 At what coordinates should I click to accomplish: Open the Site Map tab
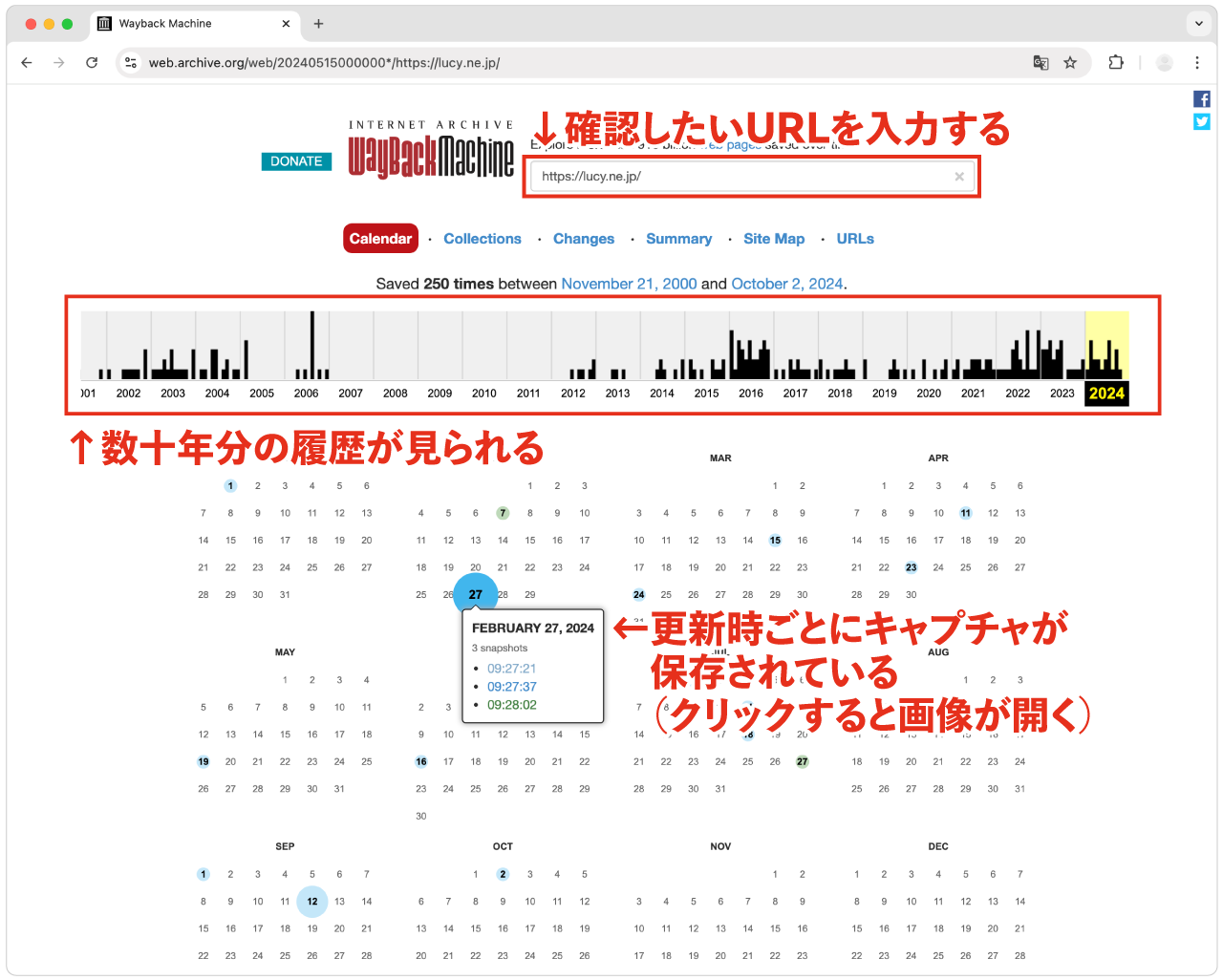pos(774,239)
